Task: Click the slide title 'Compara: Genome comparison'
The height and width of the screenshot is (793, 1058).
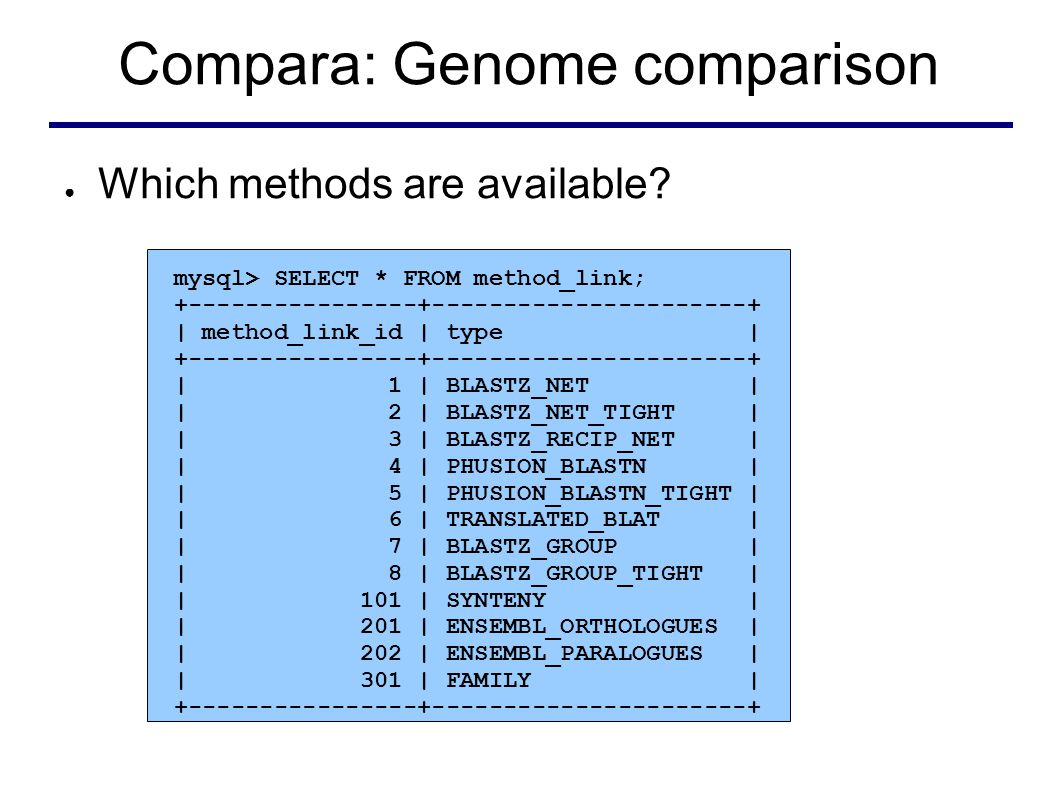Action: click(x=528, y=65)
